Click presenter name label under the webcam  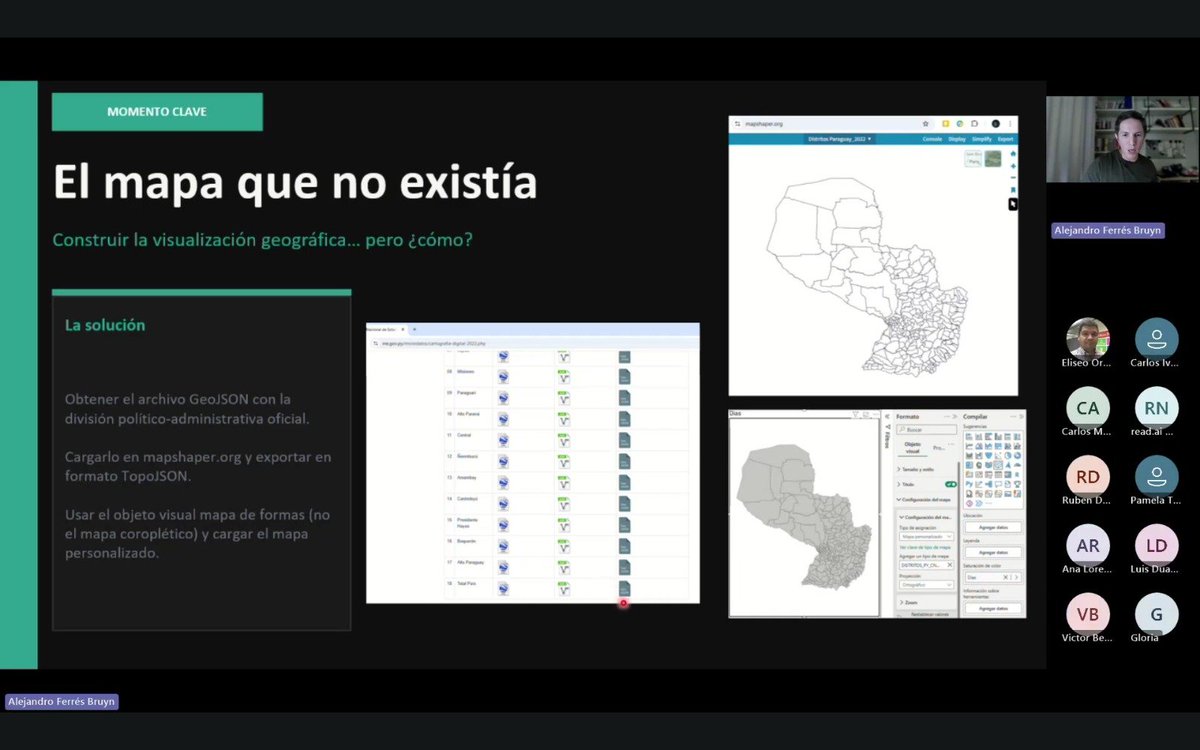(1107, 231)
